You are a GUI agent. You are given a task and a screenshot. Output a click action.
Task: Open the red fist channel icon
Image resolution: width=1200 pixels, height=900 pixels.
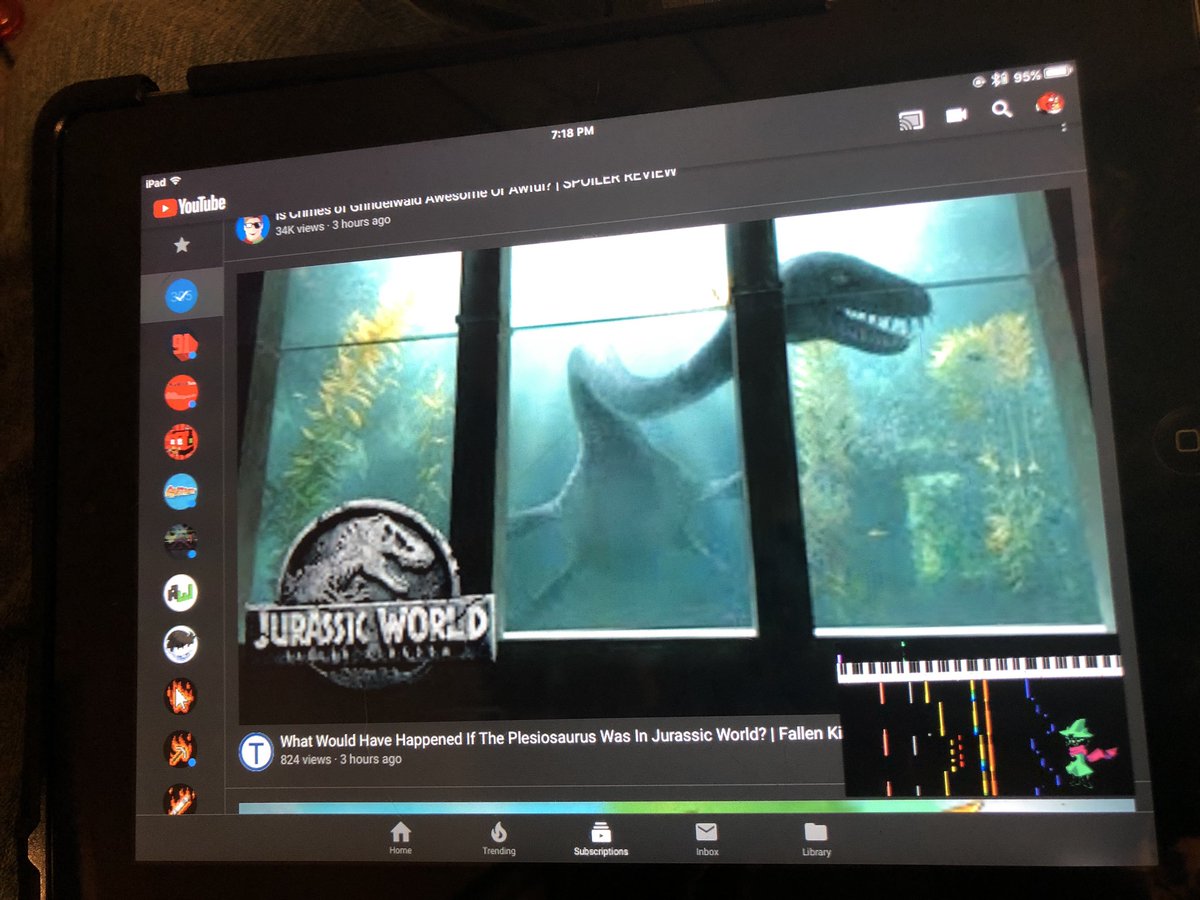point(184,346)
